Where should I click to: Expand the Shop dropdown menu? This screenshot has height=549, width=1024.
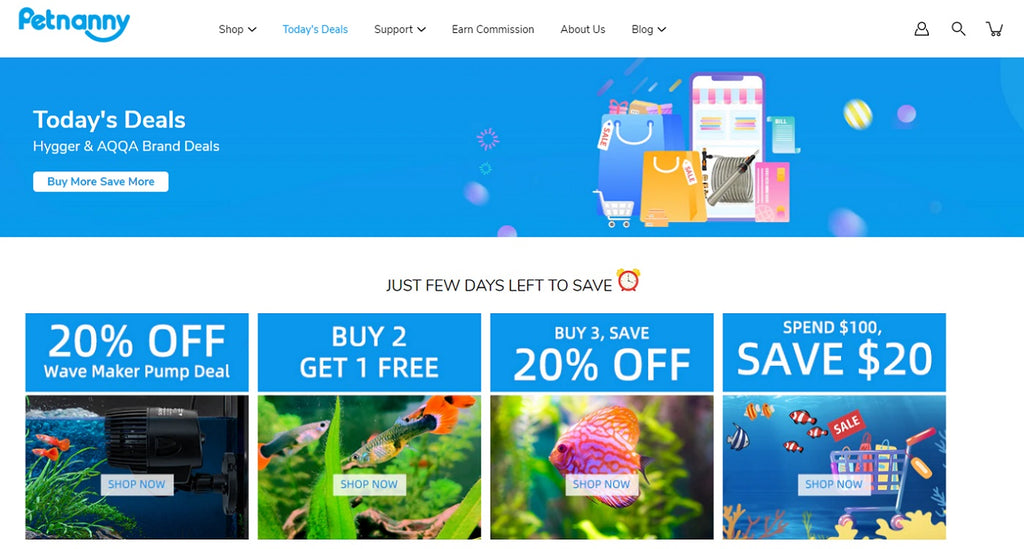point(237,29)
